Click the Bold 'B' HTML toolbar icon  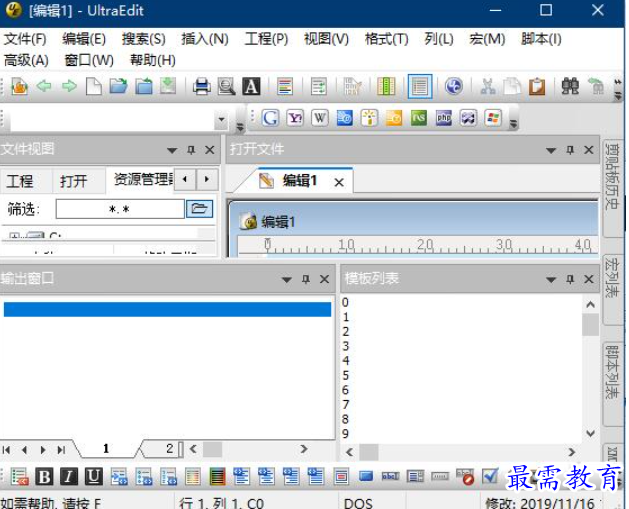[44, 477]
